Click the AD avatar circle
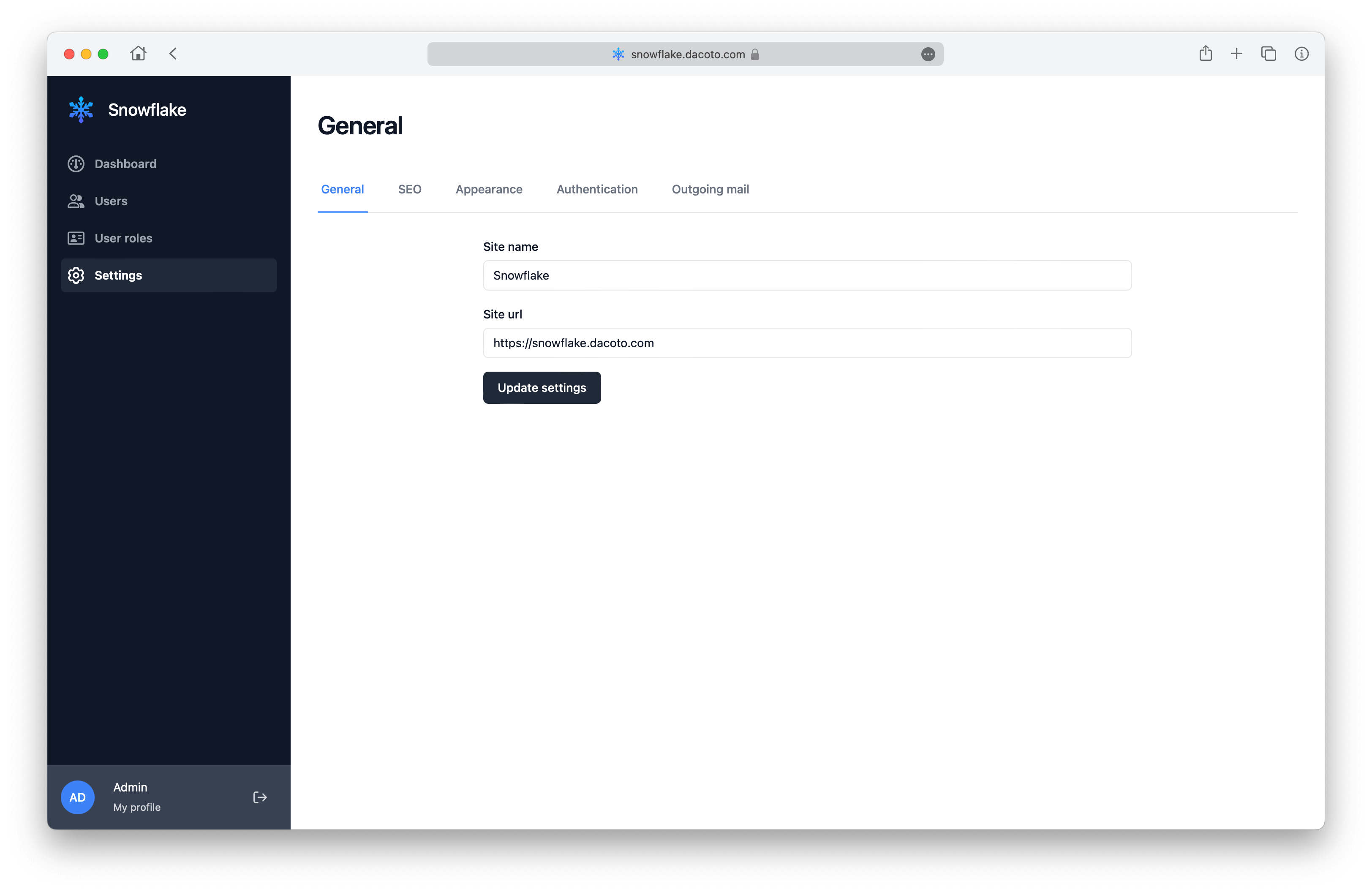The width and height of the screenshot is (1372, 892). pyautogui.click(x=78, y=797)
